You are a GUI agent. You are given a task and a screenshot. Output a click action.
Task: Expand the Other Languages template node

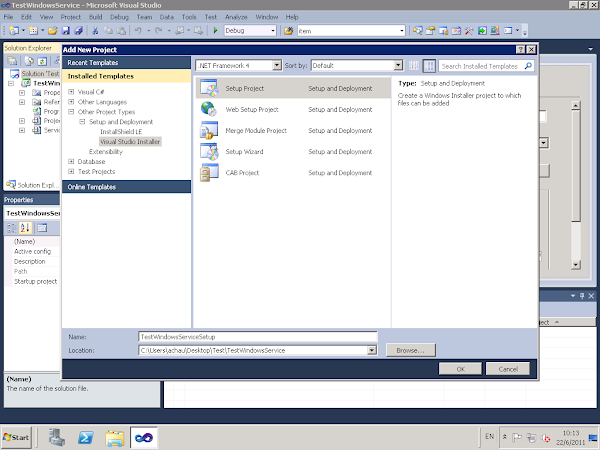coord(71,102)
